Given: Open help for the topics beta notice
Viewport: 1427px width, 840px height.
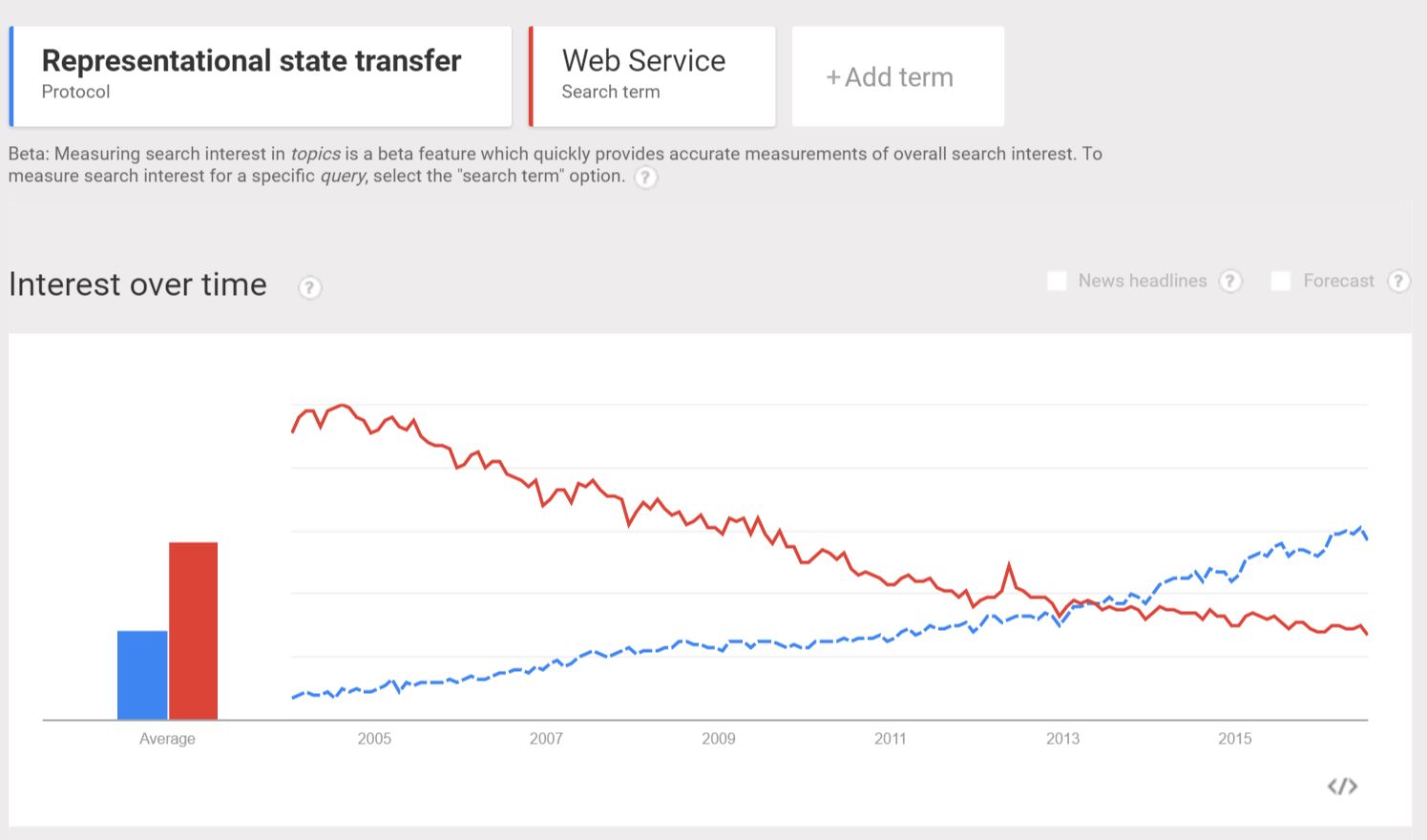Looking at the screenshot, I should (x=645, y=178).
